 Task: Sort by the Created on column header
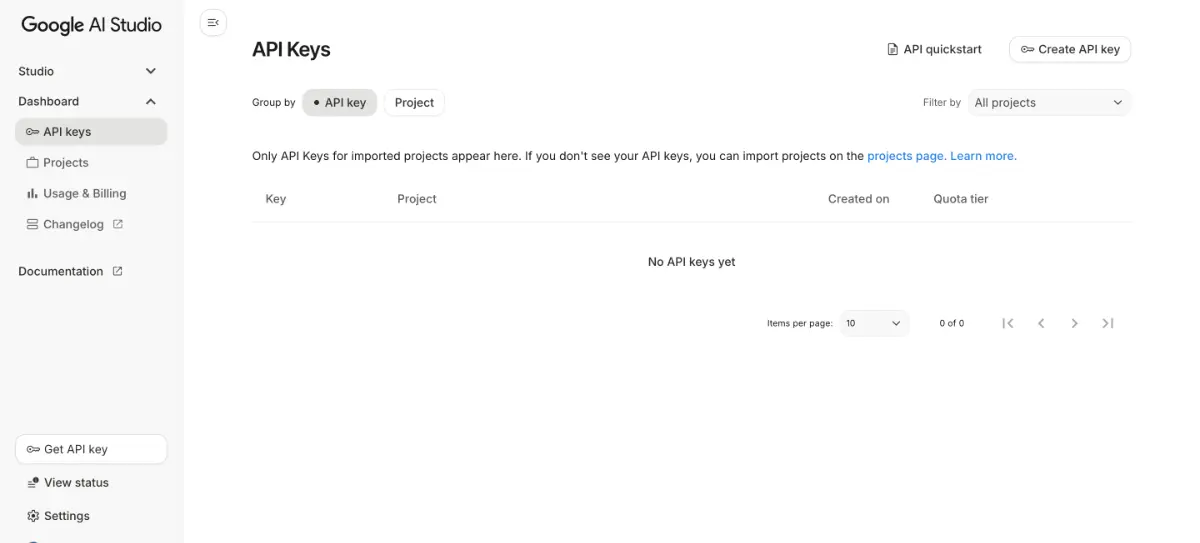tap(858, 199)
